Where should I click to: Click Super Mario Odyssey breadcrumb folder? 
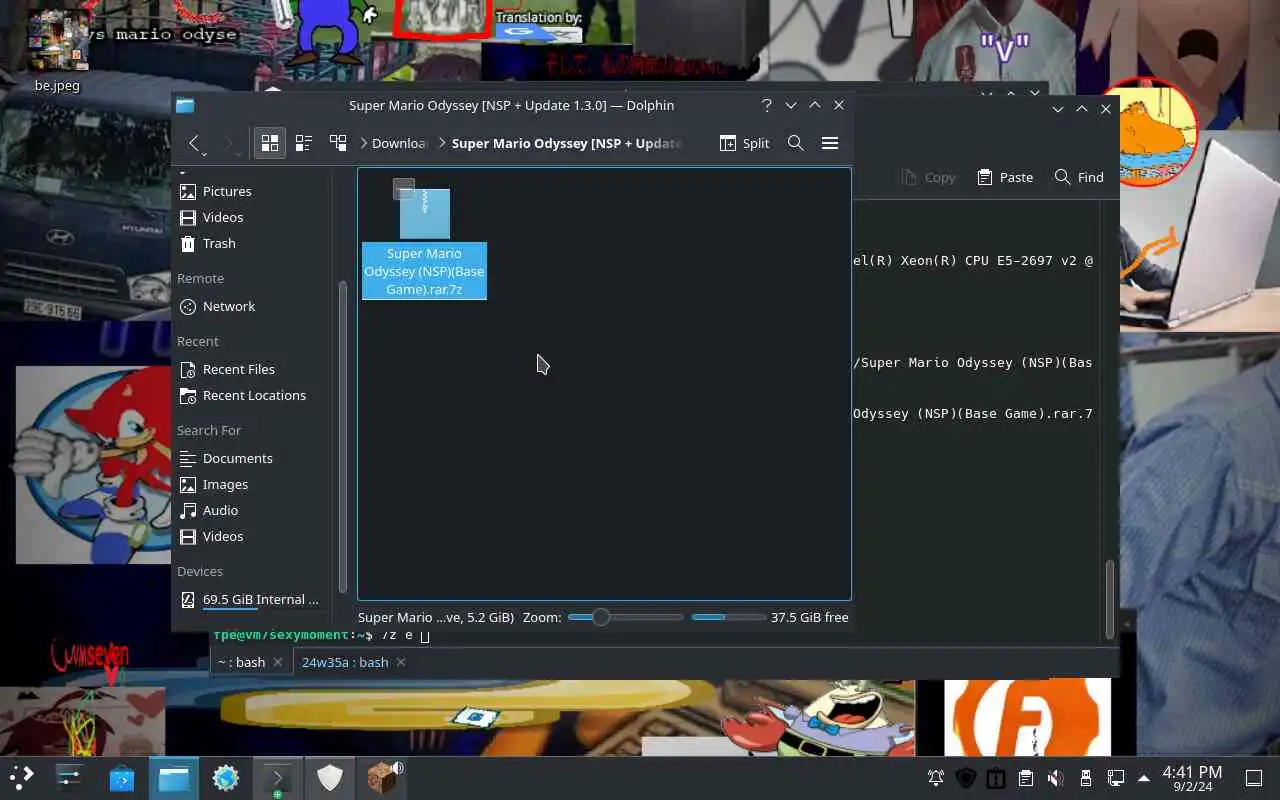[567, 143]
